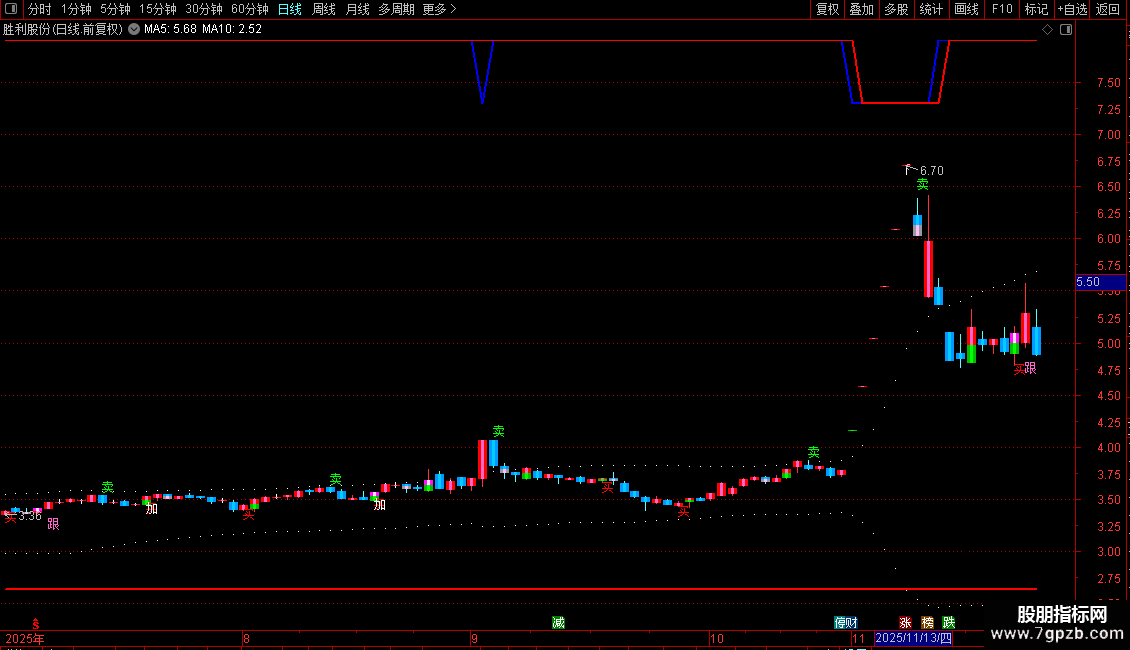The width and height of the screenshot is (1130, 650).
Task: Click the 2025年 timeline label
Action: pos(25,639)
